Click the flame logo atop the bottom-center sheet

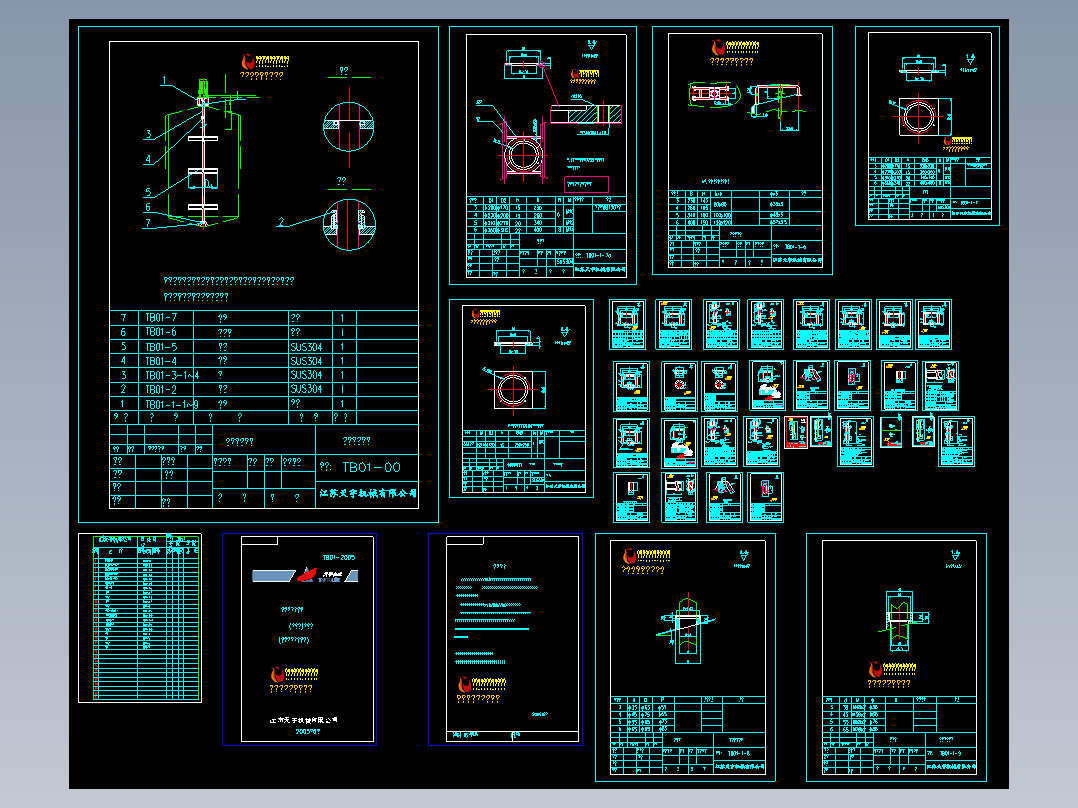click(x=629, y=556)
